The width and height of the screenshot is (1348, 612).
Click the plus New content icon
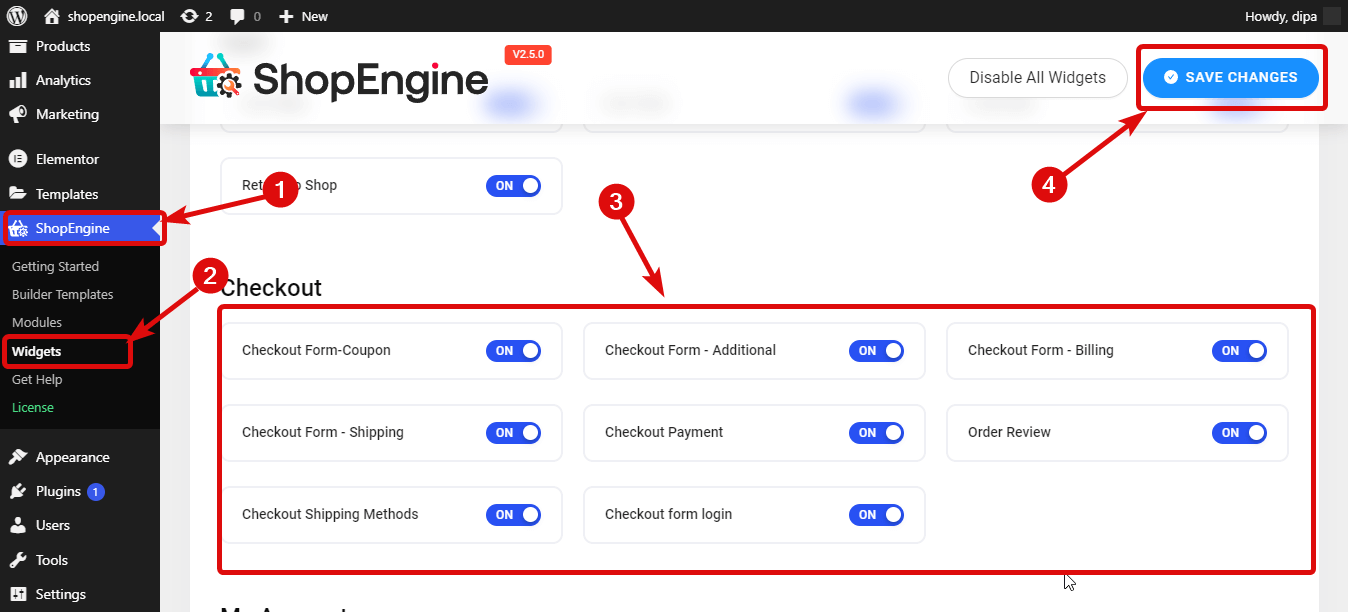286,16
